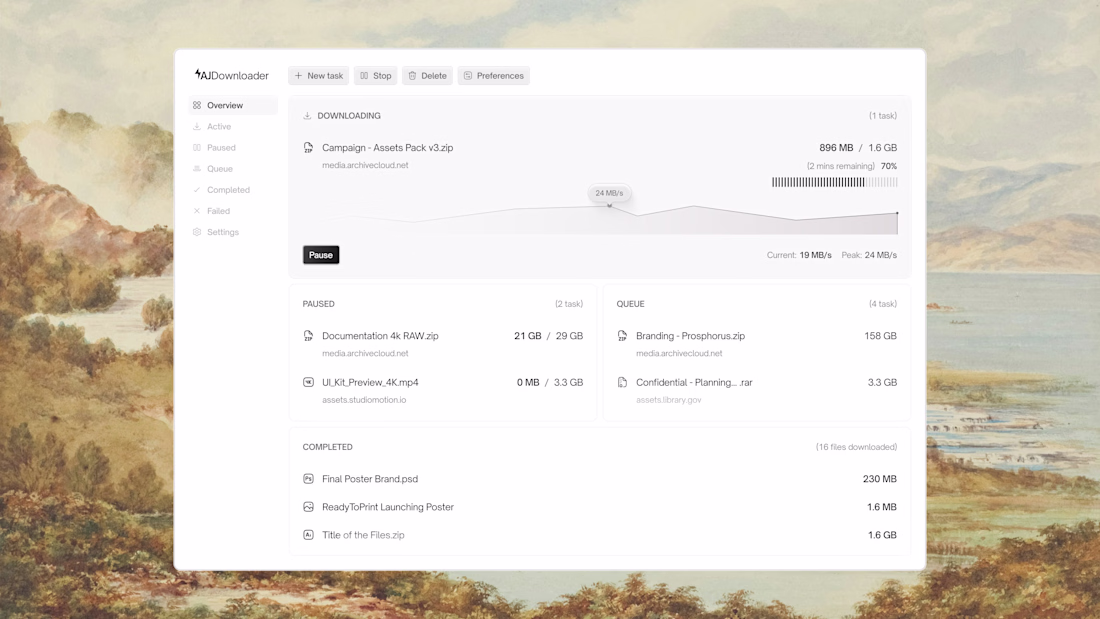Show Completed downloads
Viewport: 1100px width, 619px height.
[x=233, y=189]
